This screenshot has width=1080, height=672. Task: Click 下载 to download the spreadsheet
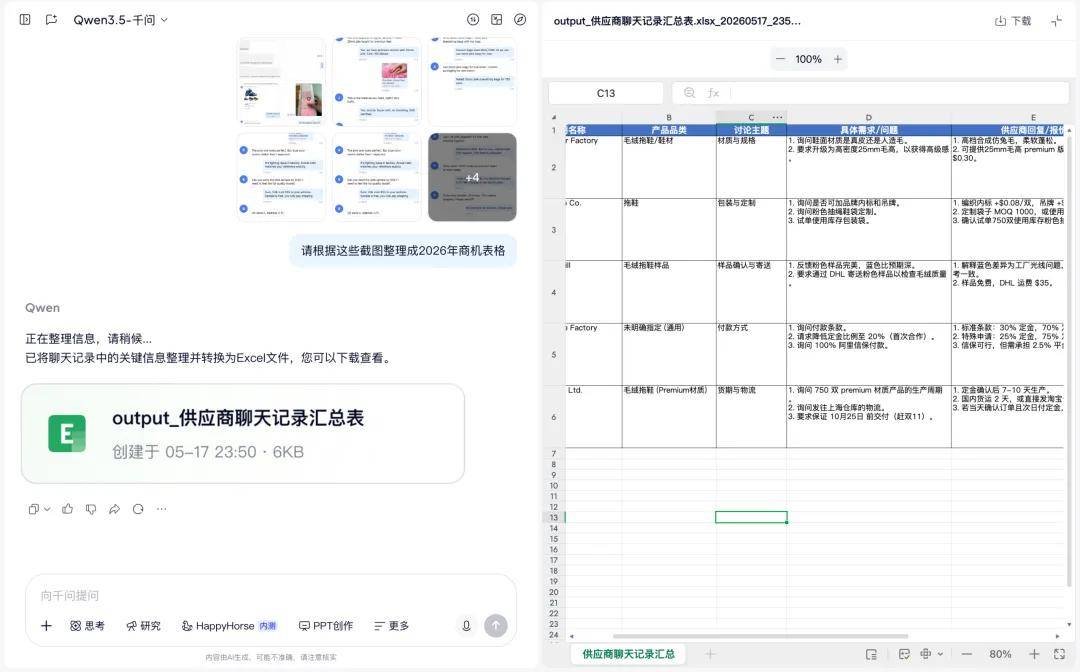[1013, 21]
